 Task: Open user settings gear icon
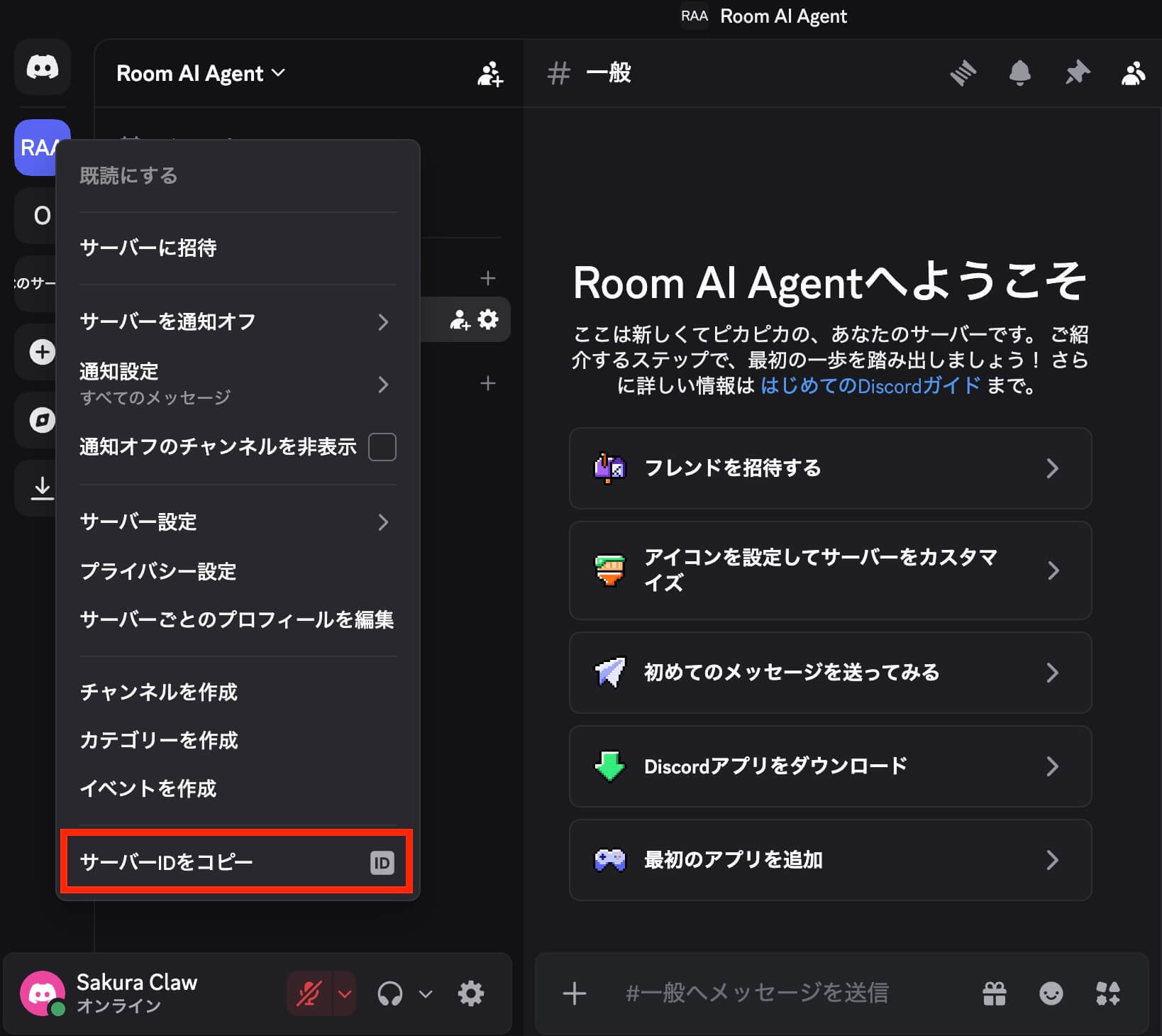pos(470,993)
